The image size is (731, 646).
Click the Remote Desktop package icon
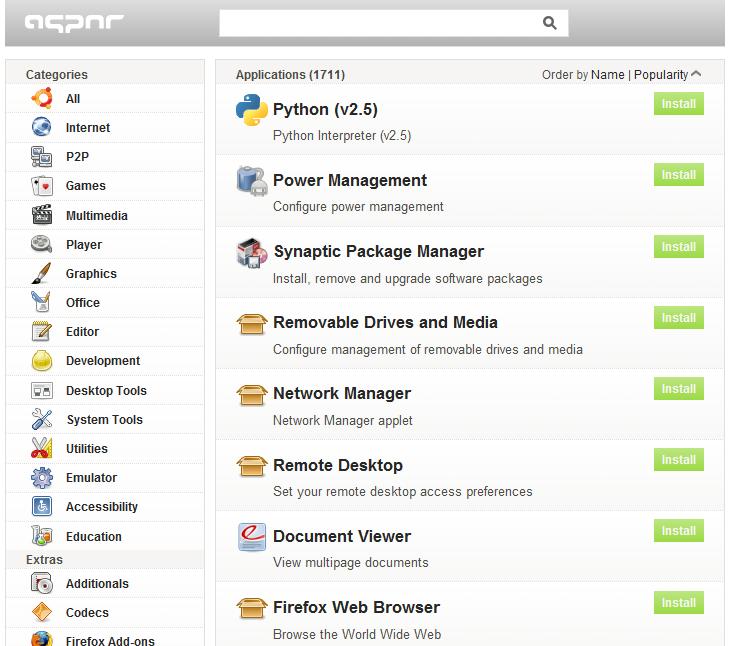click(252, 466)
